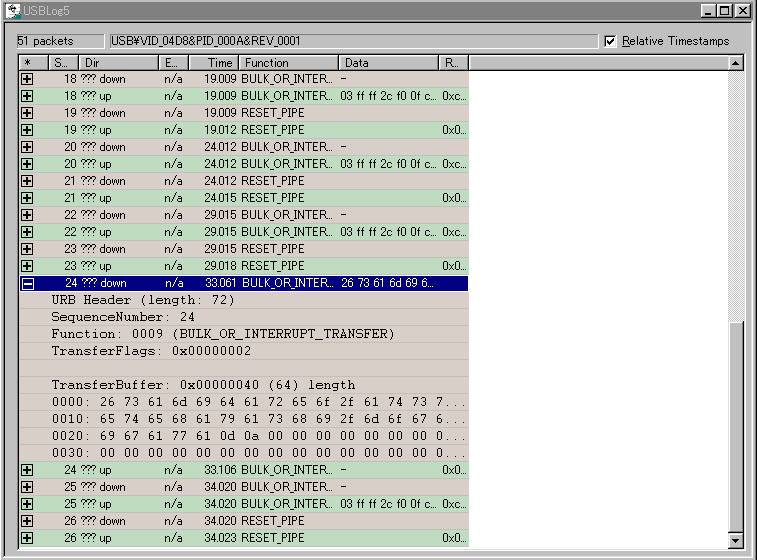
Task: Expand packet 22 up row at 29.015
Action: [27, 232]
